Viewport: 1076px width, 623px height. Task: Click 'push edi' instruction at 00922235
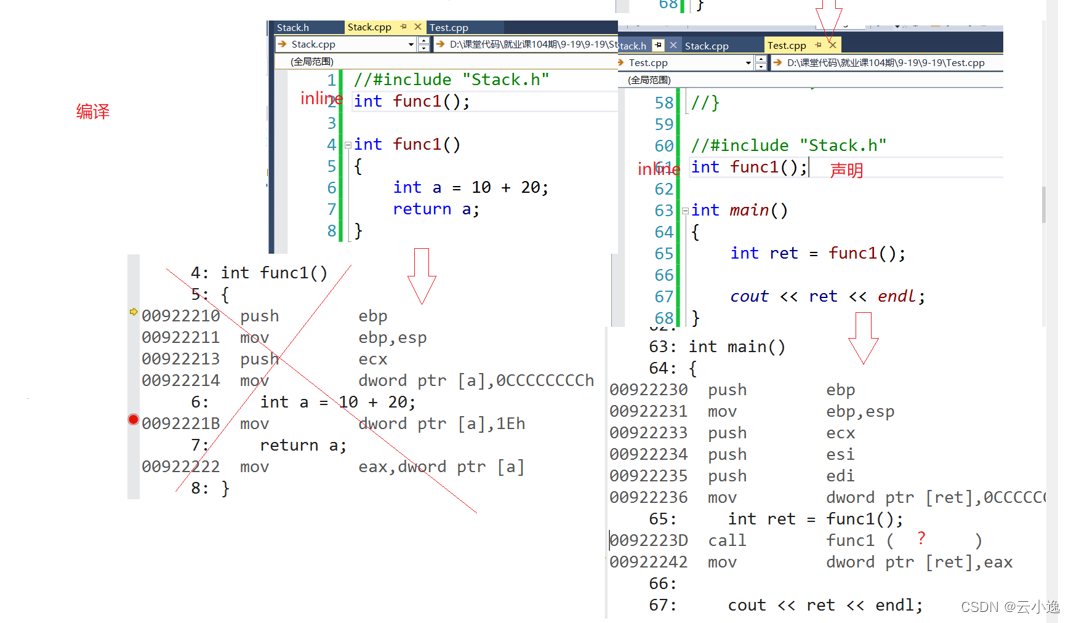click(733, 476)
